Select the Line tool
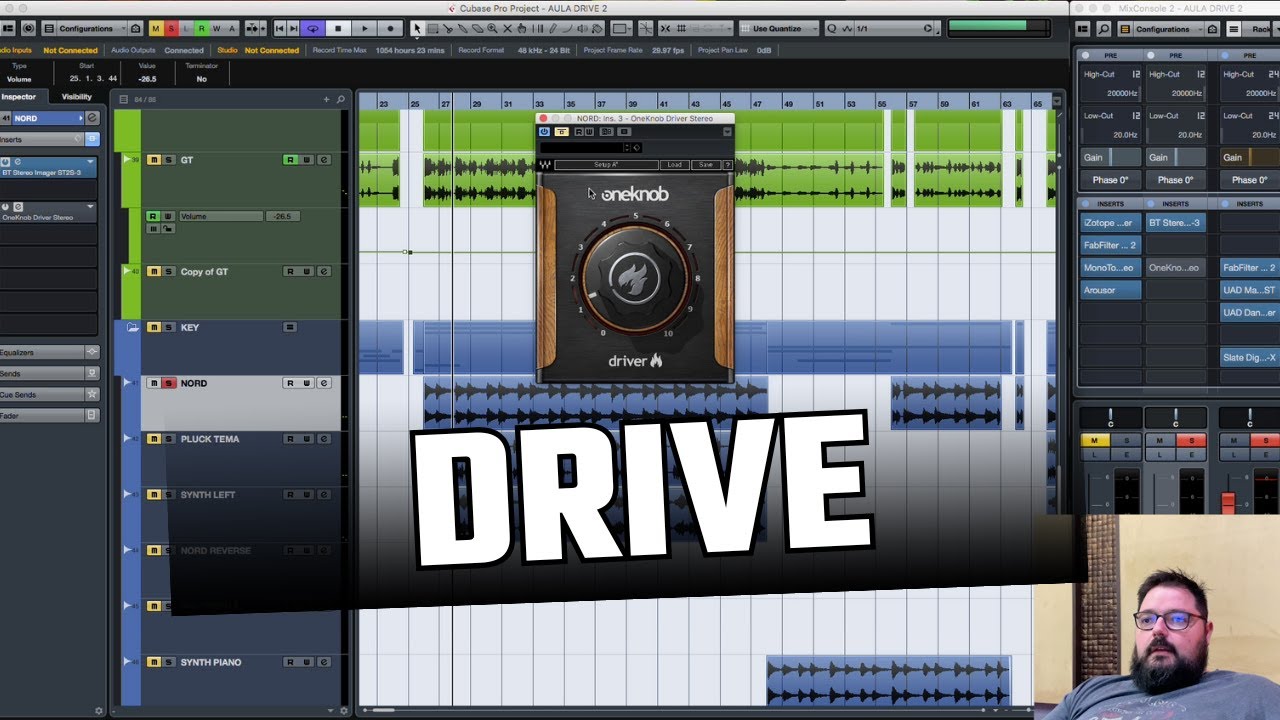The height and width of the screenshot is (720, 1280). pyautogui.click(x=567, y=28)
